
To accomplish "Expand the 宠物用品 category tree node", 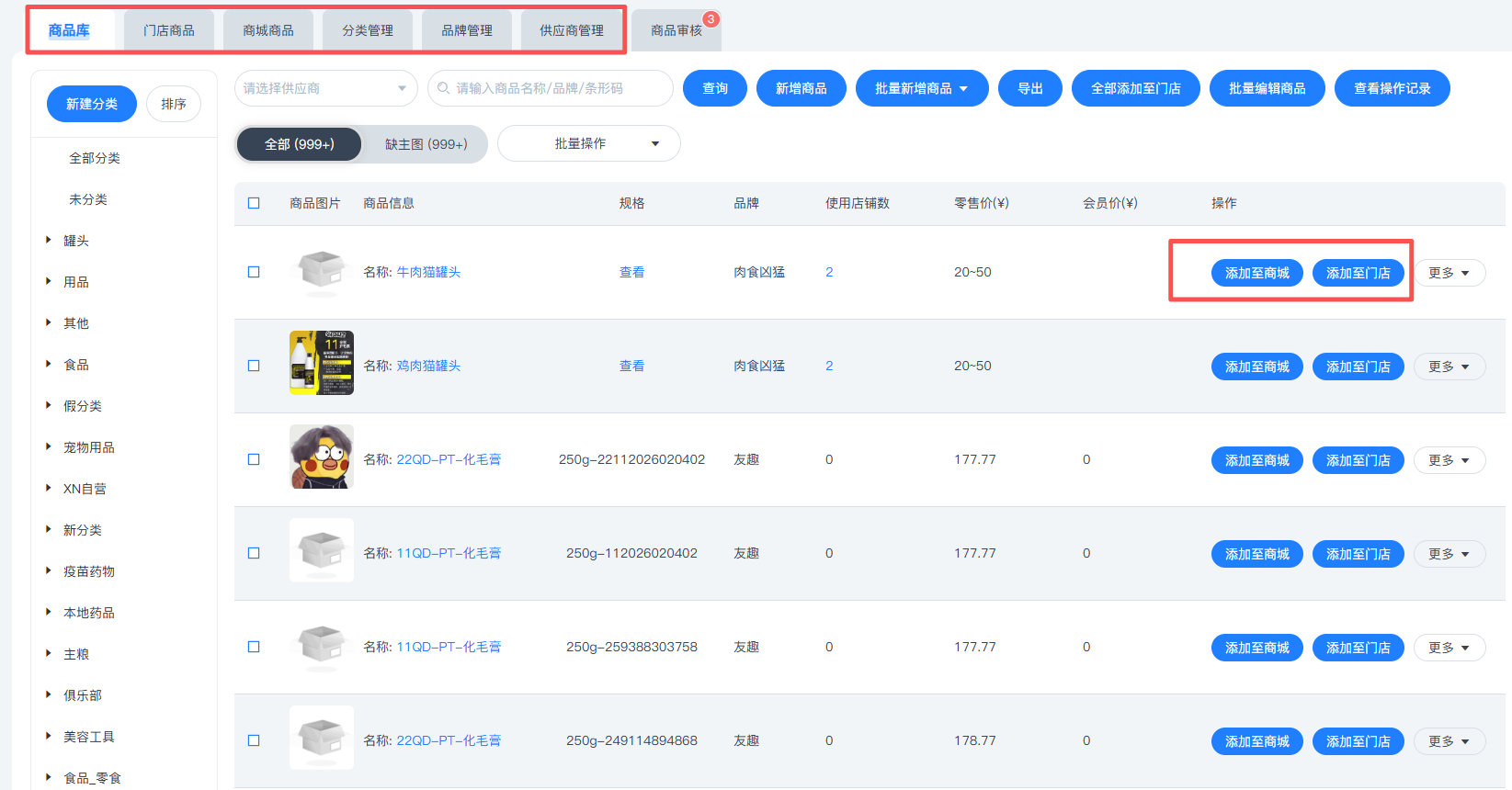I will click(49, 447).
